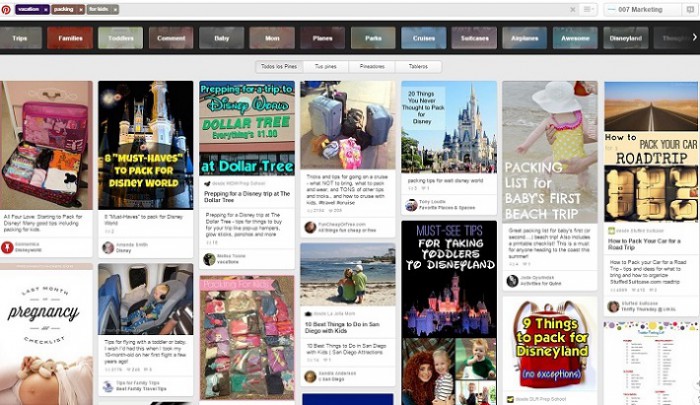
Task: Open the menu icon beside search bar
Action: (x=588, y=9)
